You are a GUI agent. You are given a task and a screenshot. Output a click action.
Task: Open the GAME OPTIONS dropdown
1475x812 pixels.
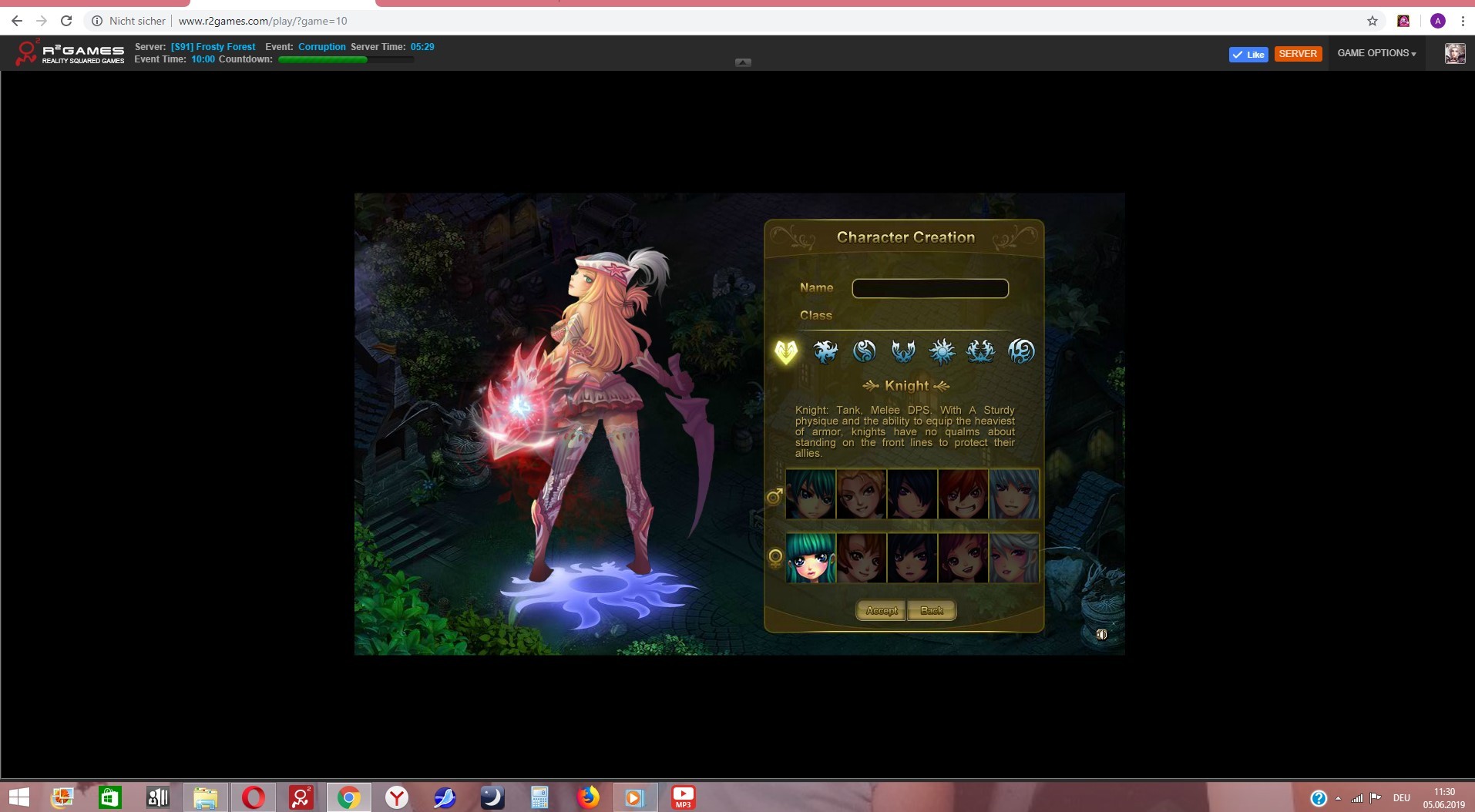[x=1376, y=53]
